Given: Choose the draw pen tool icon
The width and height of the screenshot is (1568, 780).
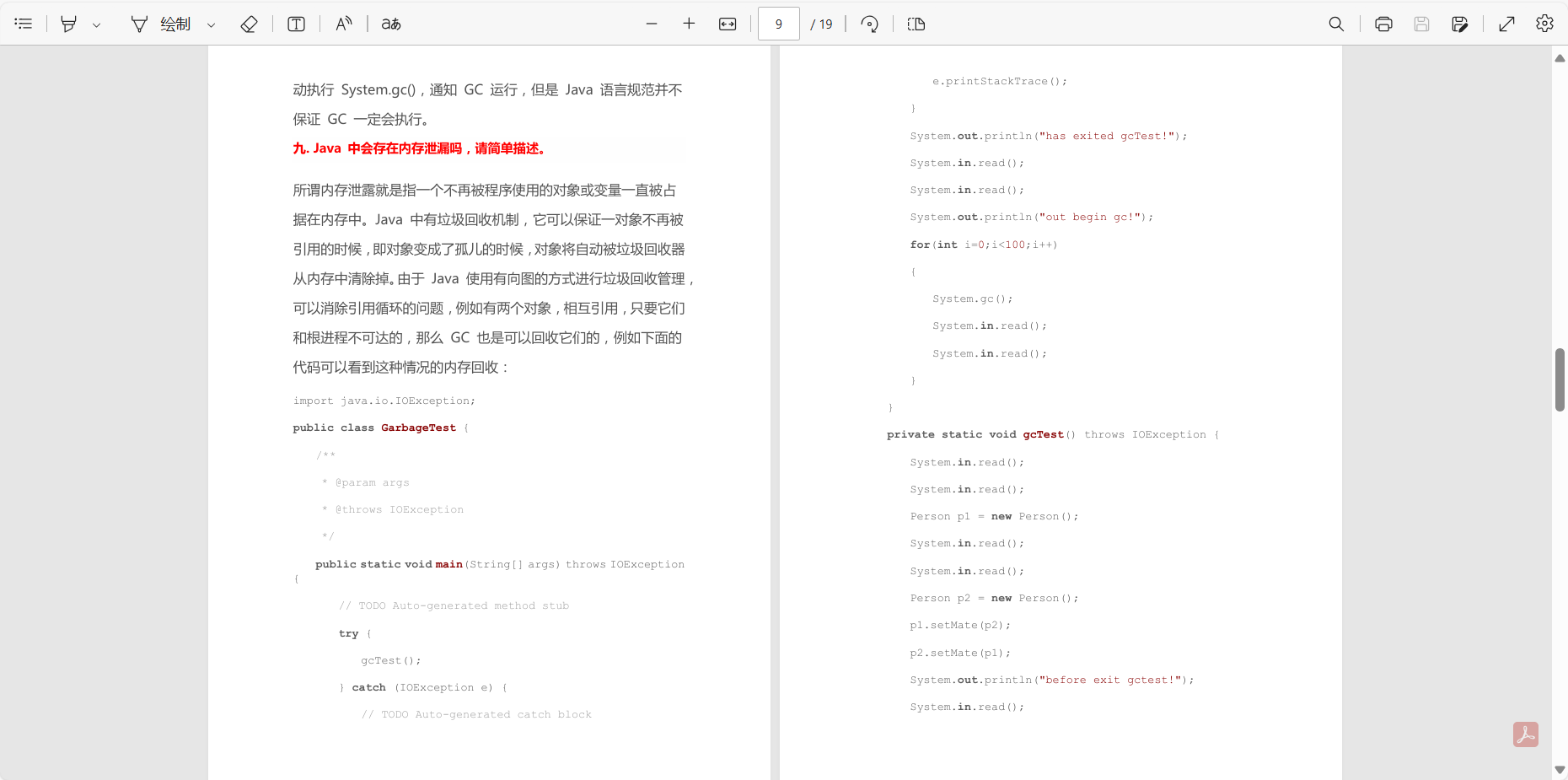Looking at the screenshot, I should point(139,24).
